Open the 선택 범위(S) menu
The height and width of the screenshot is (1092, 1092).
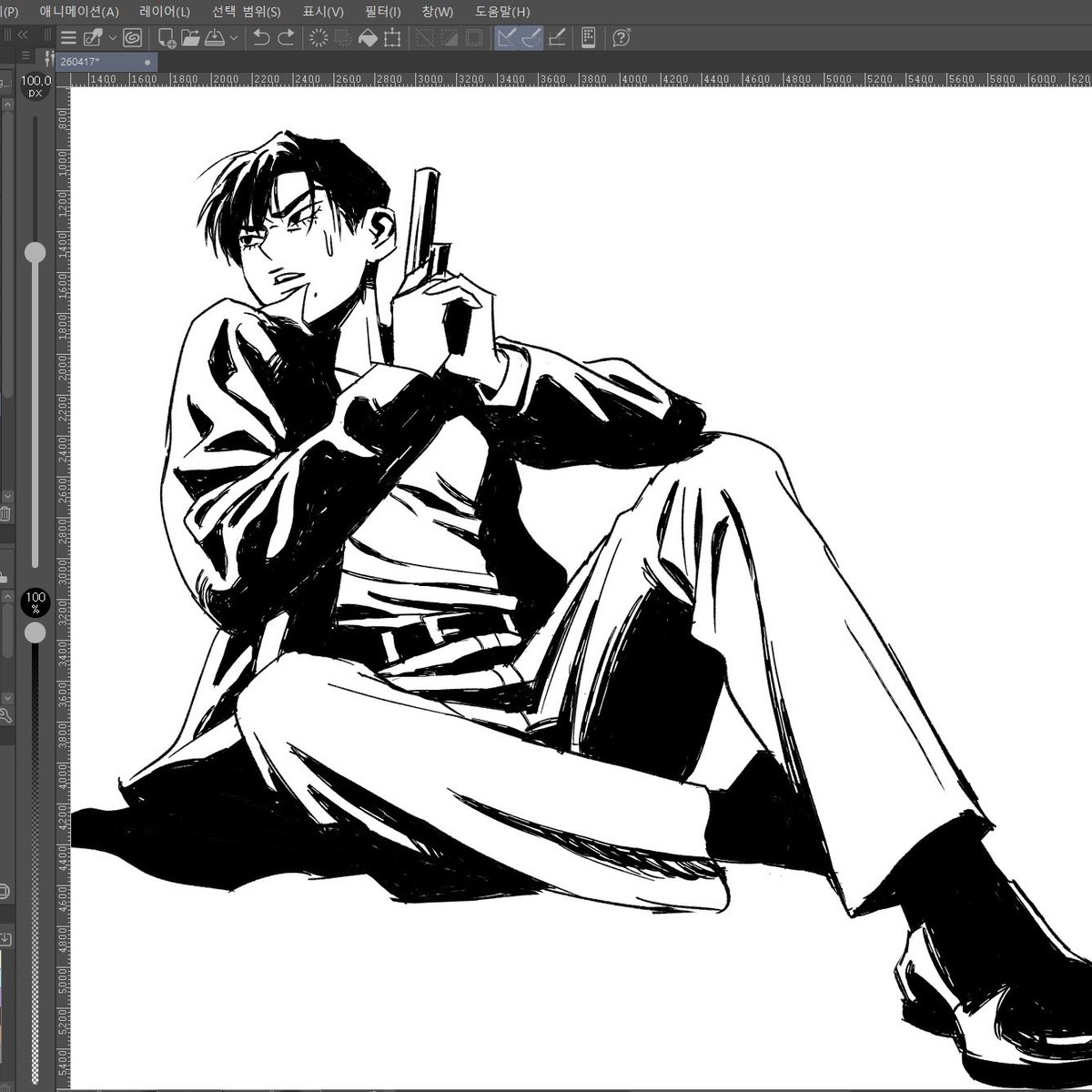246,12
